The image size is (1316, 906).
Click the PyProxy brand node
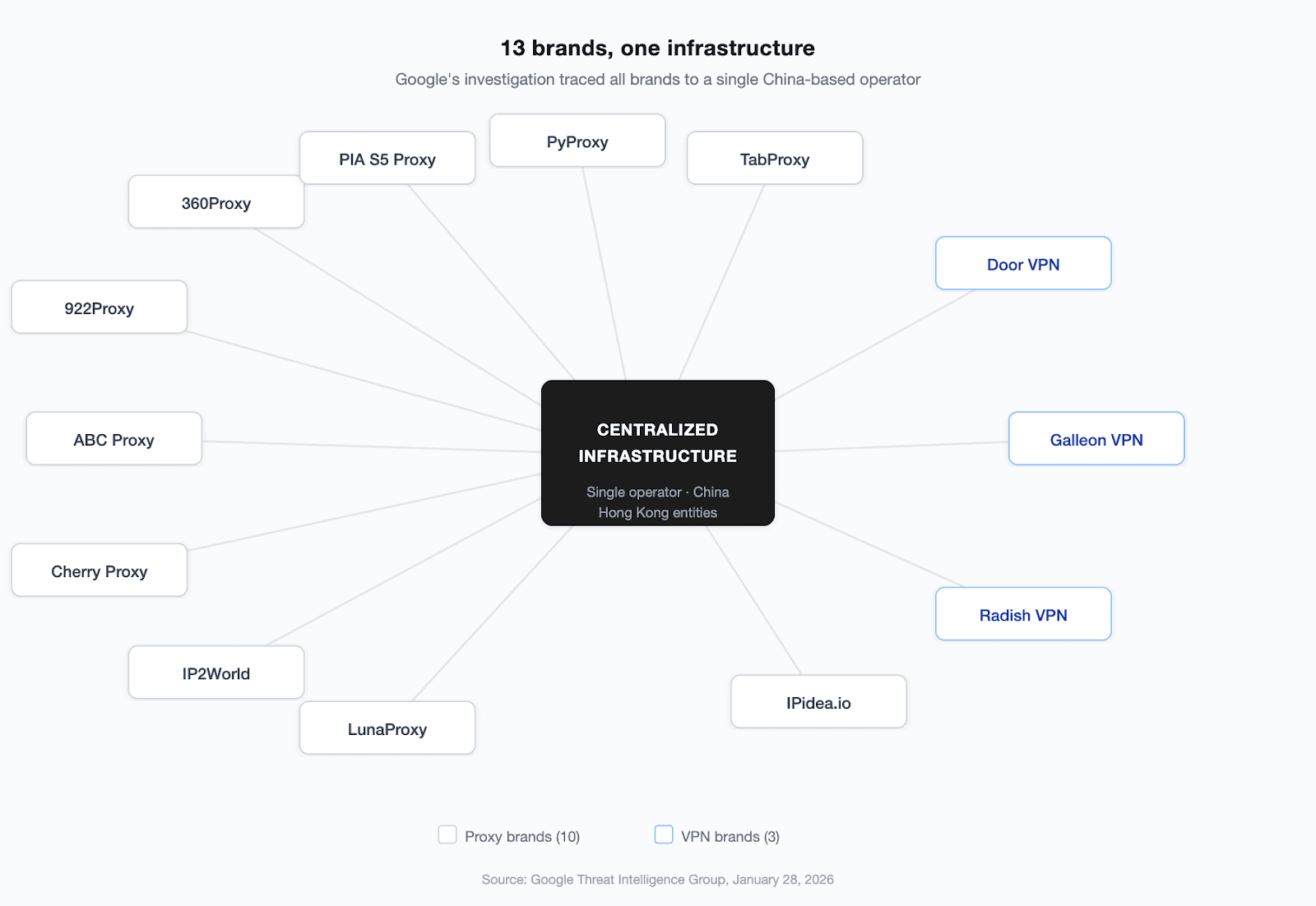click(577, 141)
